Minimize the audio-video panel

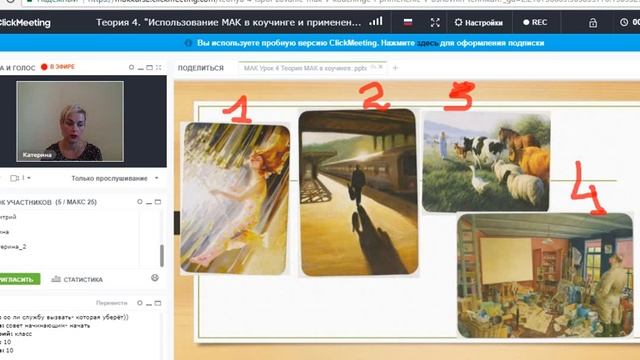pyautogui.click(x=140, y=68)
